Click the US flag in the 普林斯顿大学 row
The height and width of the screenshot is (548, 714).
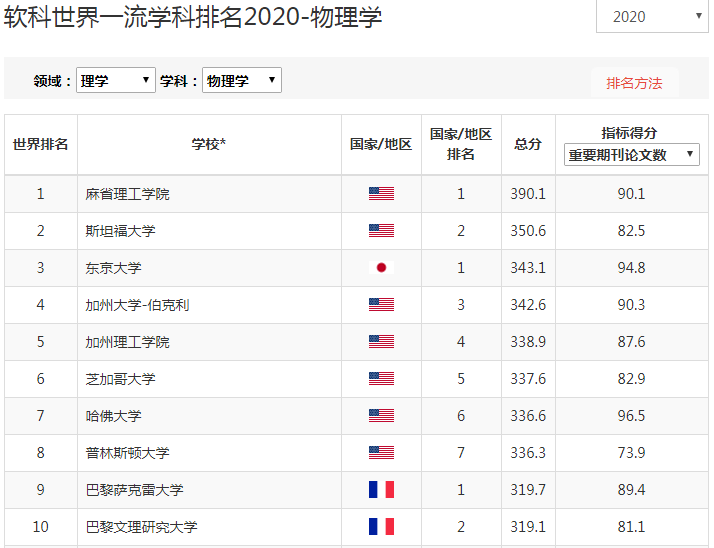381,452
